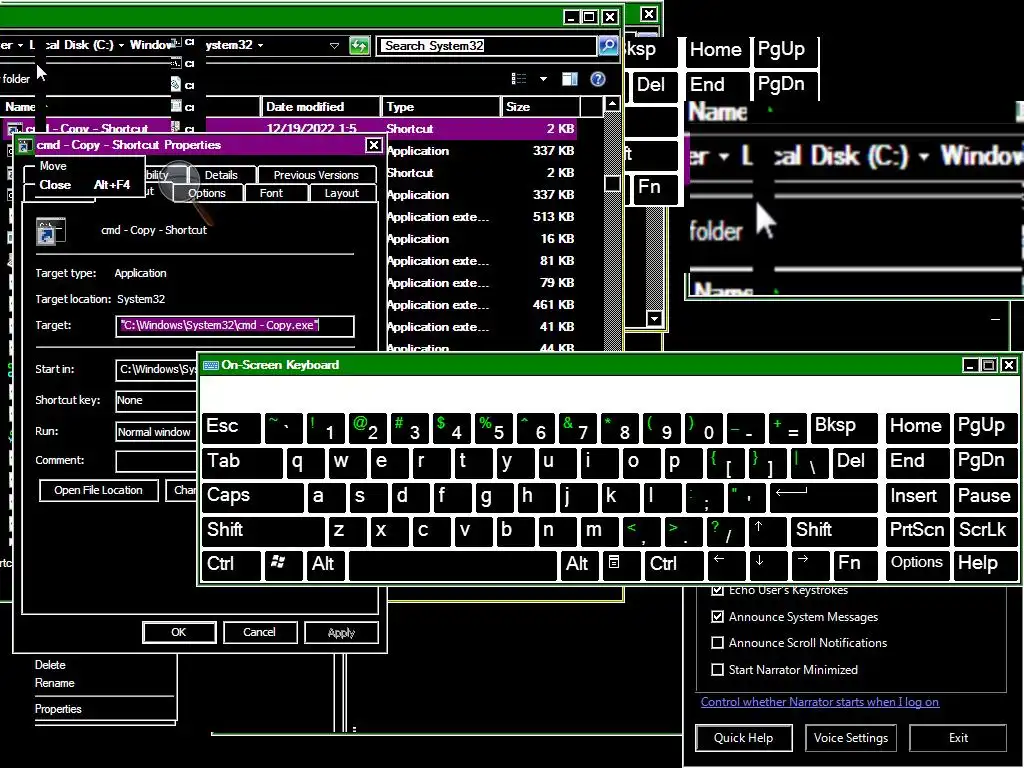Click the left Ctrl key on the On-Screen Keyboard
Screen dimensions: 1024x768
pyautogui.click(x=231, y=564)
